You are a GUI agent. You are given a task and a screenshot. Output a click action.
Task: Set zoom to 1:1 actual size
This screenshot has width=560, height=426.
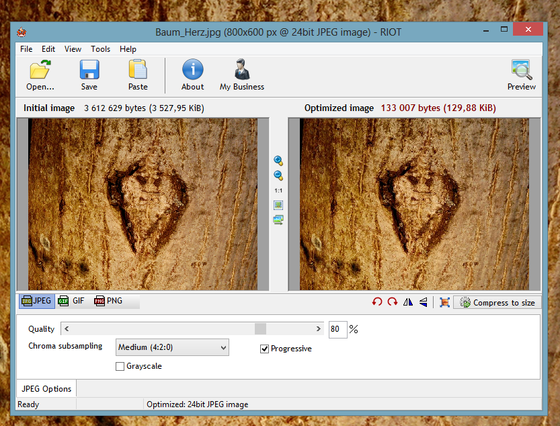pyautogui.click(x=278, y=190)
